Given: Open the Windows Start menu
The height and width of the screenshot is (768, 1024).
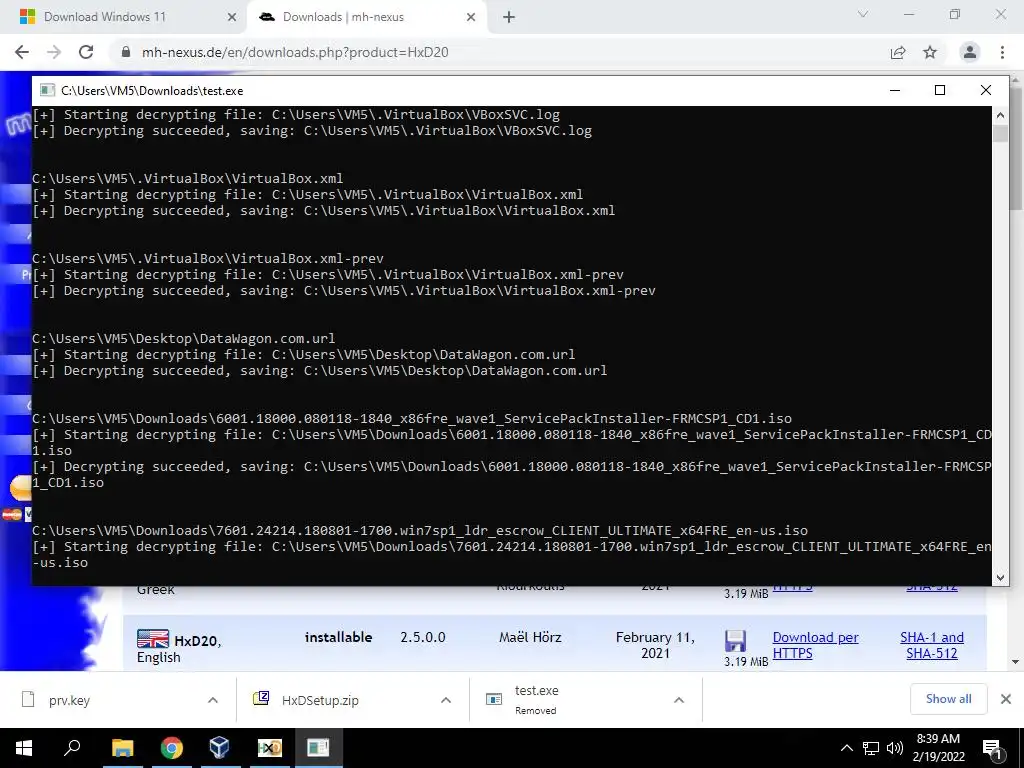Looking at the screenshot, I should (24, 748).
